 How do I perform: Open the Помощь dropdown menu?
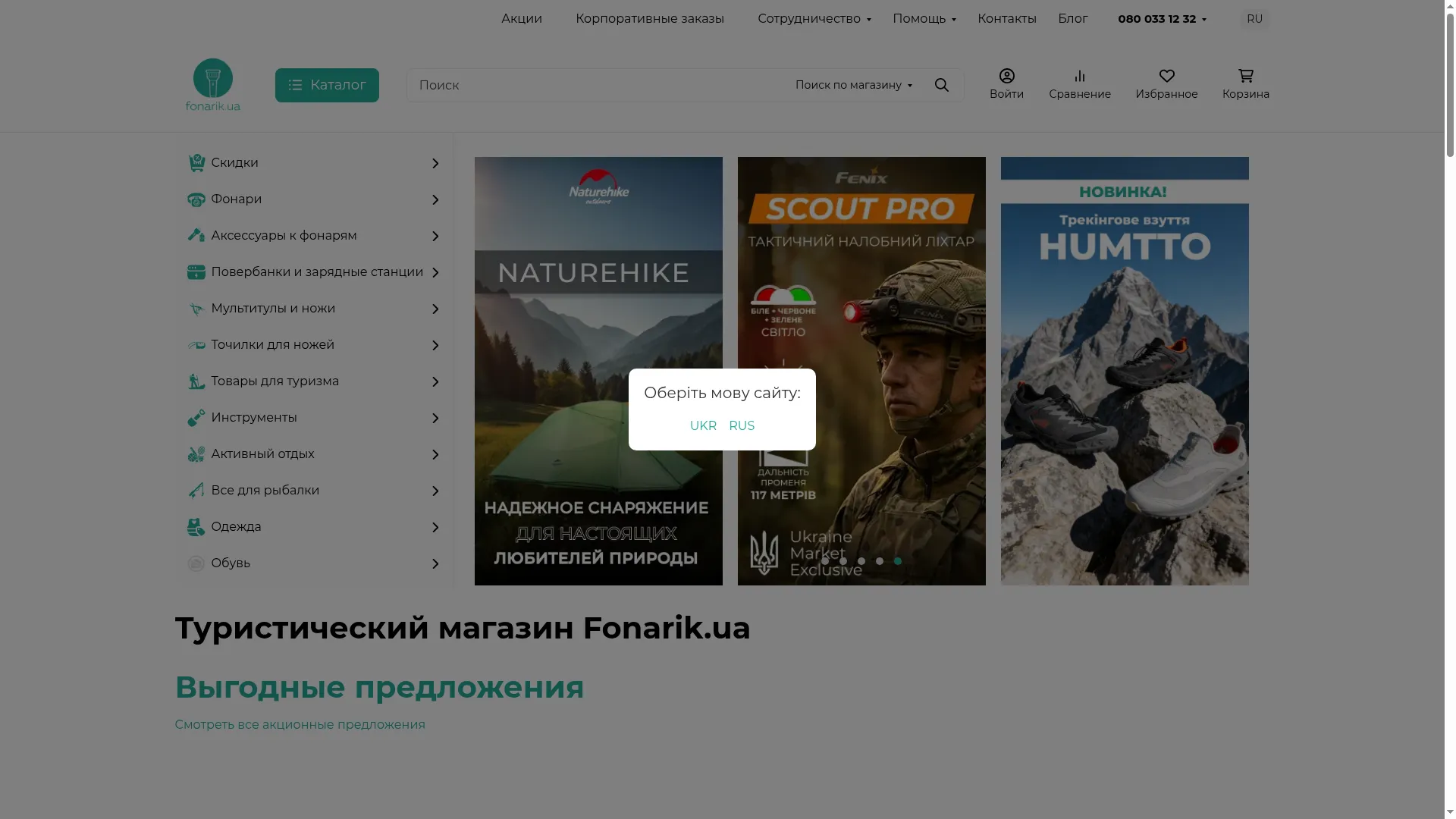[924, 19]
